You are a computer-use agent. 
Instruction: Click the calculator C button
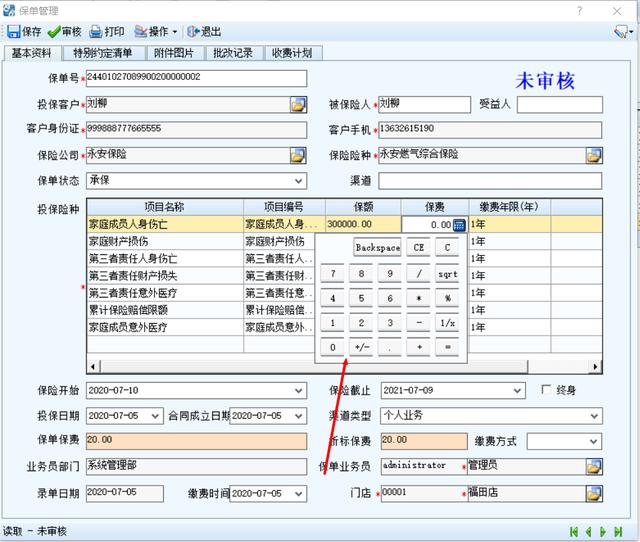point(447,248)
